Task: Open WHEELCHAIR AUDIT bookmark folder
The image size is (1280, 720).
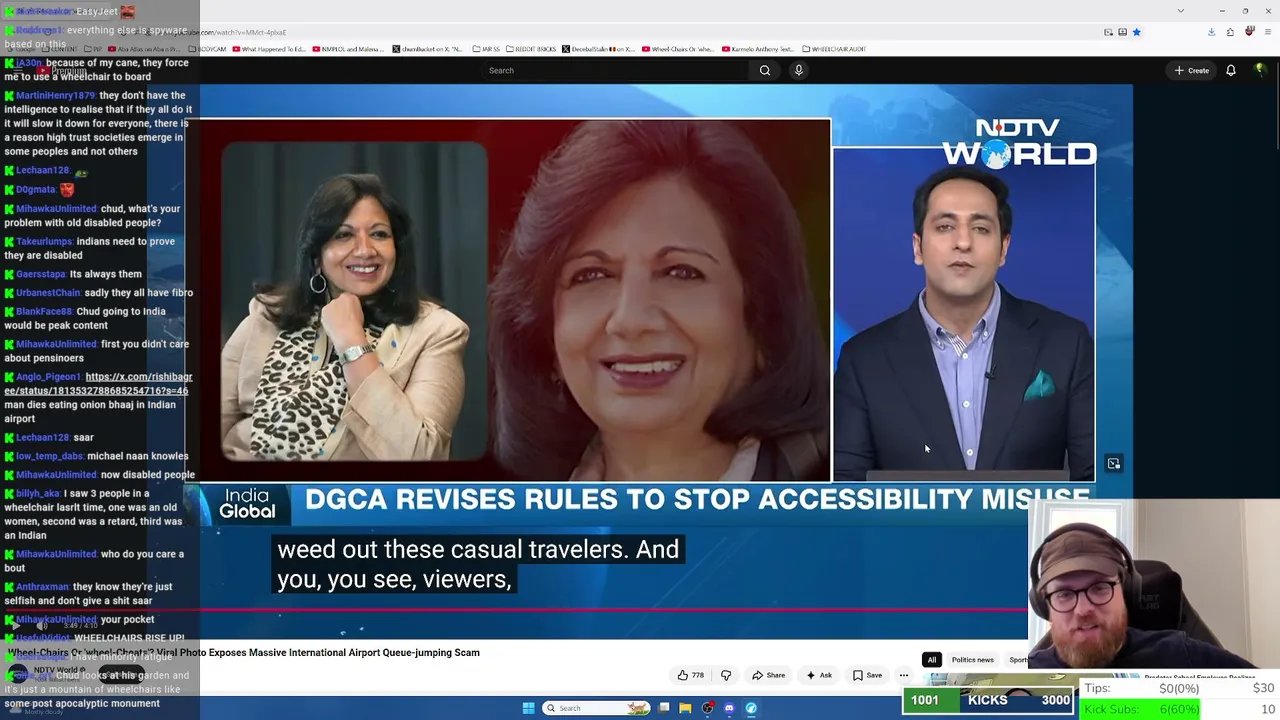Action: [x=834, y=49]
